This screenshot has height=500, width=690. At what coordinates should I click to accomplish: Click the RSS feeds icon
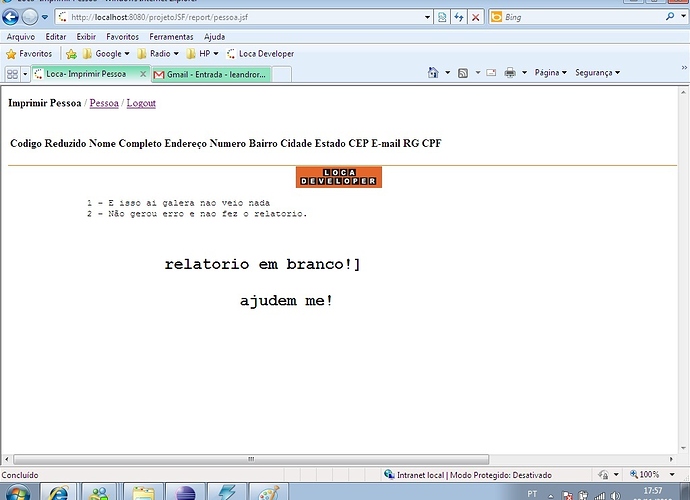pyautogui.click(x=463, y=73)
